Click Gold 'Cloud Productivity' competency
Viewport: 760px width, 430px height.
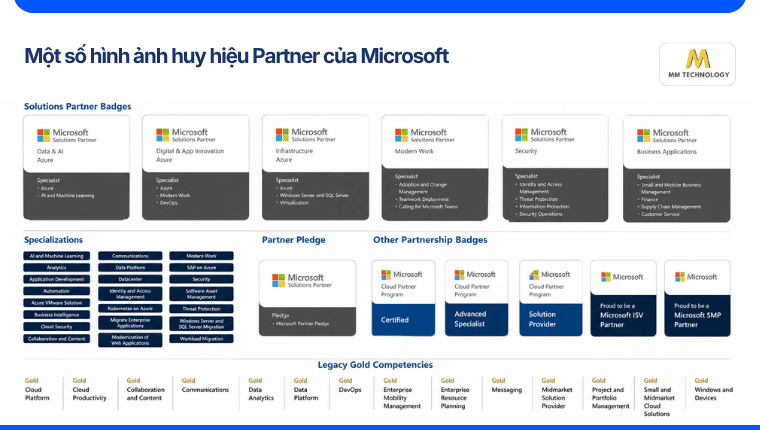(89, 390)
